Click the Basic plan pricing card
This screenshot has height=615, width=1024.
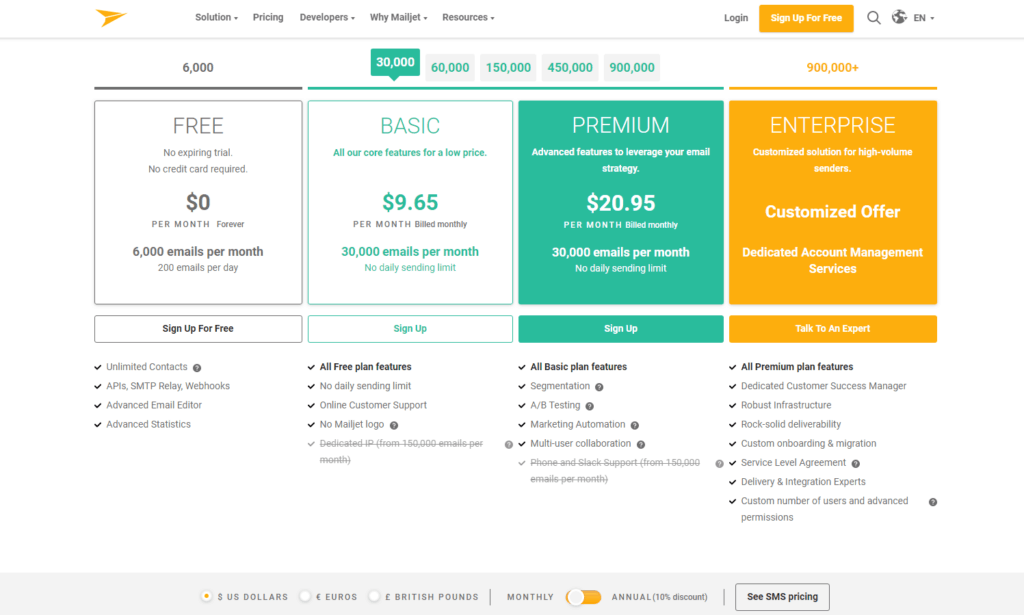tap(410, 202)
